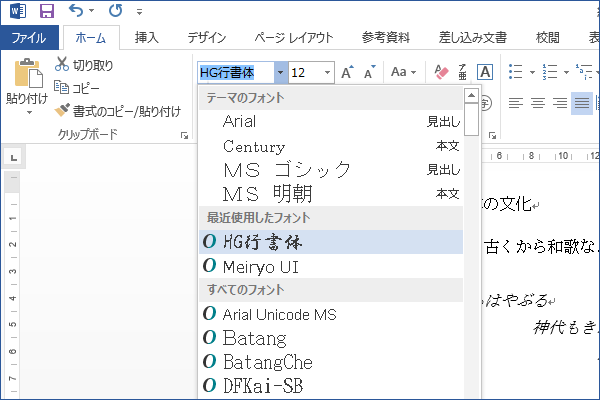This screenshot has height=400, width=600.
Task: Grow font size with large A icon
Action: (x=347, y=72)
